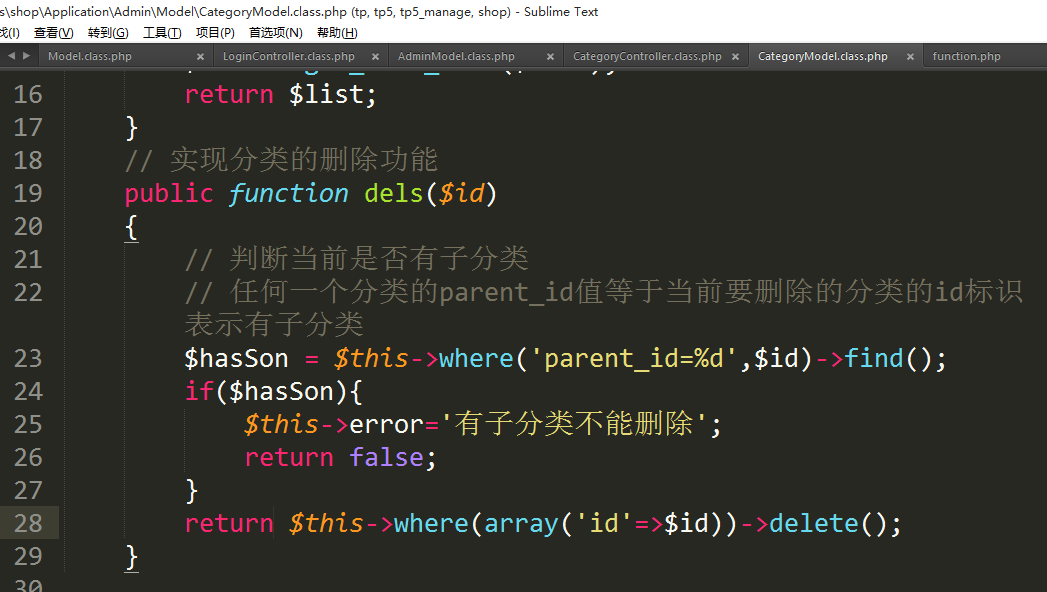Open the 查看(V) menu
The image size is (1047, 592).
[53, 33]
